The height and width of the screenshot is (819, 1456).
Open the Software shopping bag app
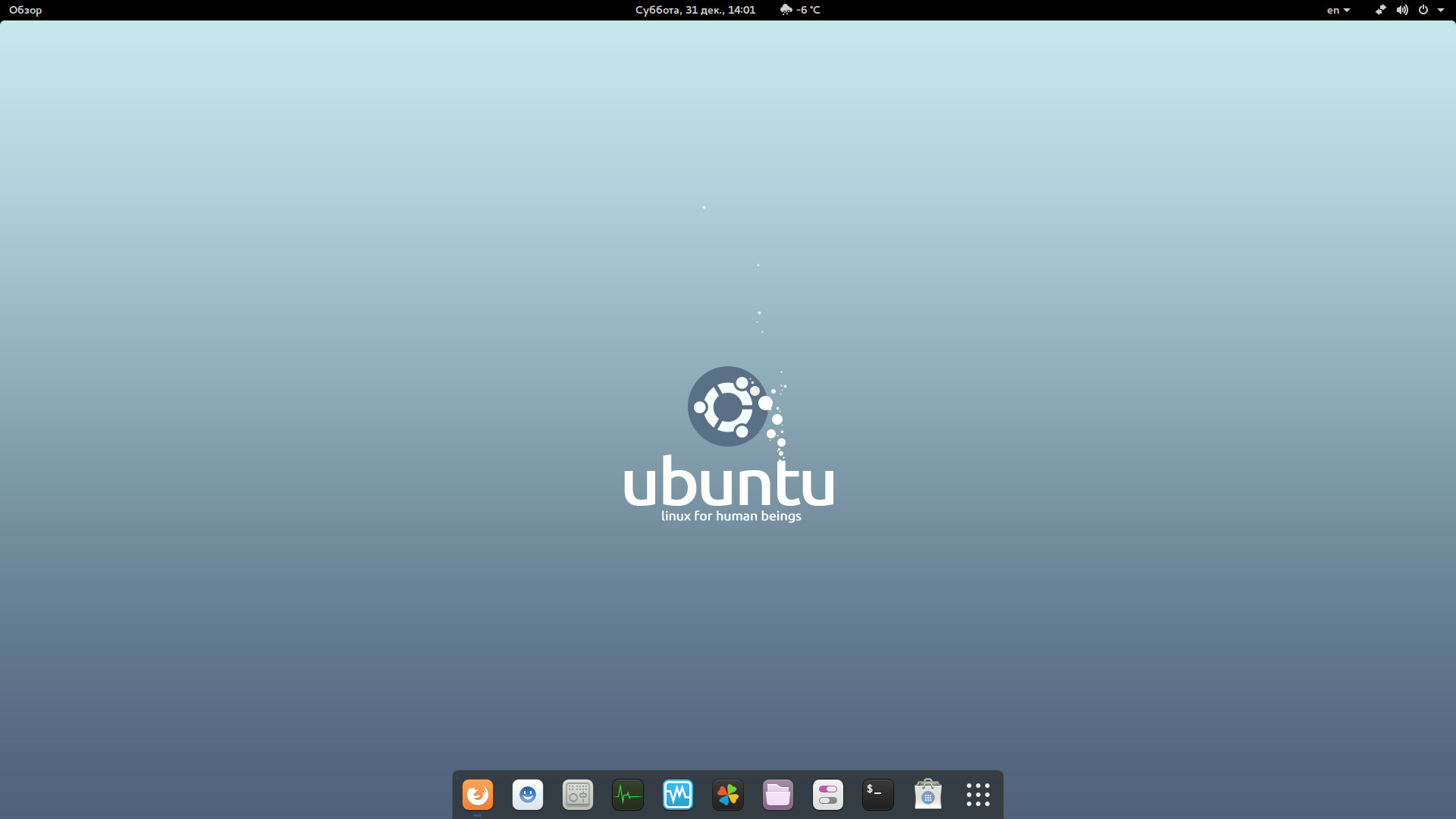point(928,795)
